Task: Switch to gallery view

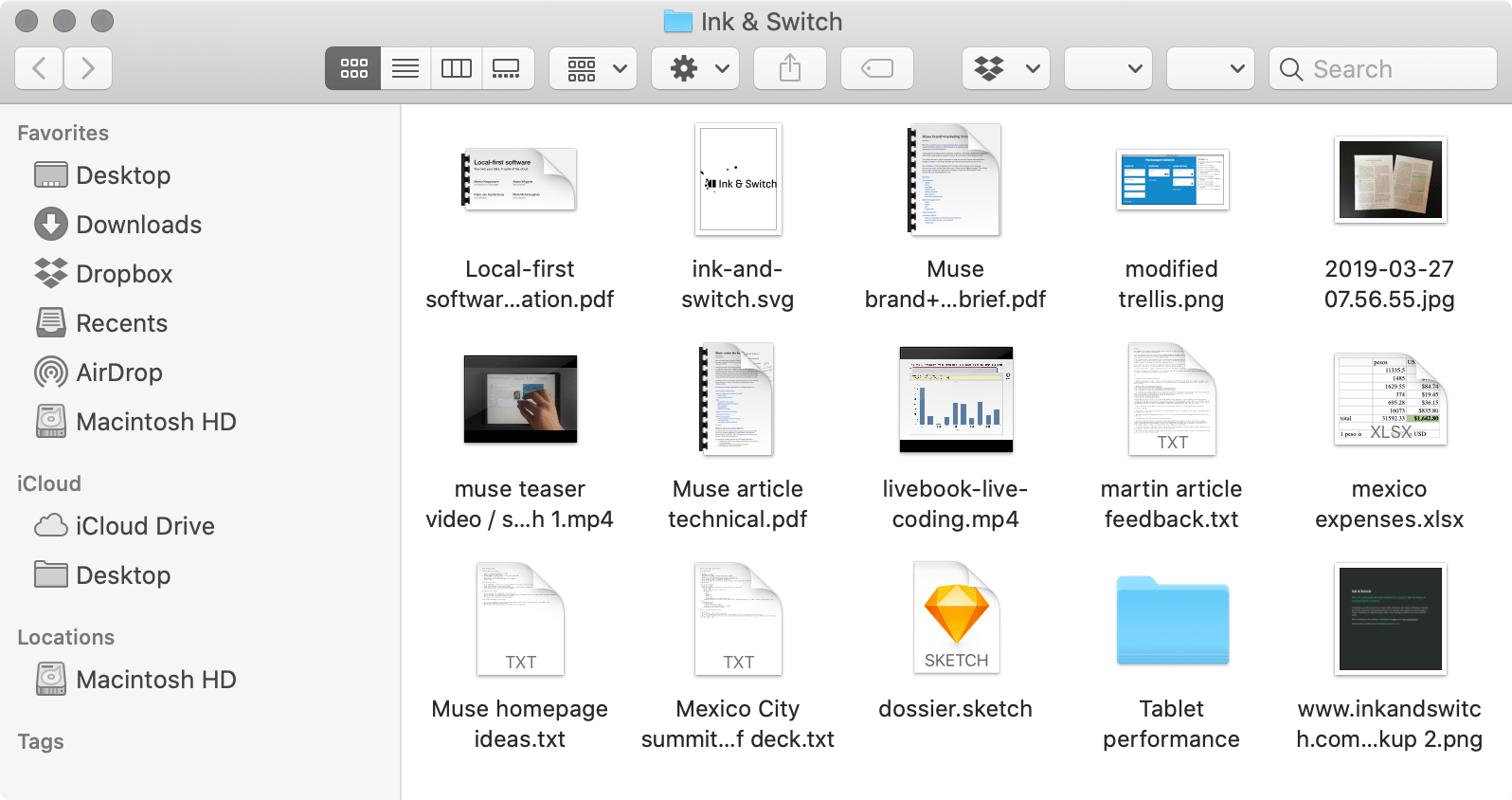Action: (x=507, y=68)
